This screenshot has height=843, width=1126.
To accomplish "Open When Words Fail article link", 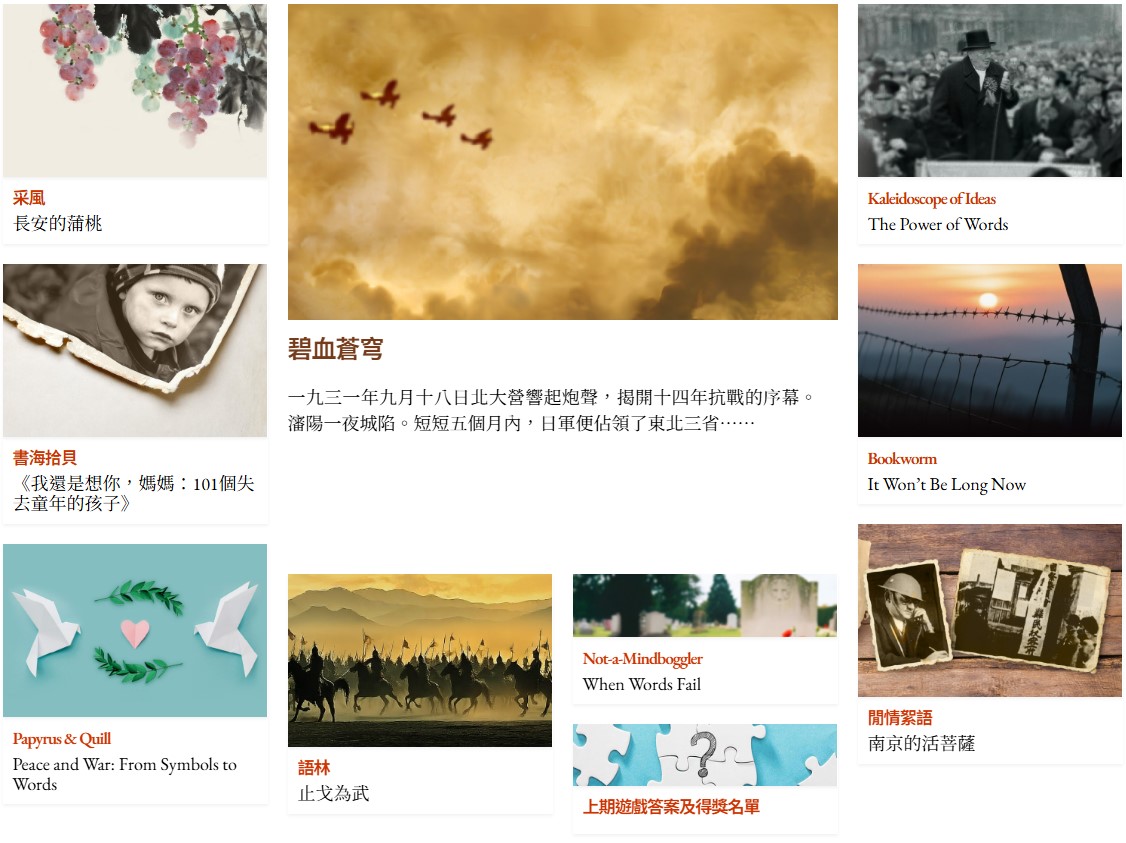I will point(642,684).
